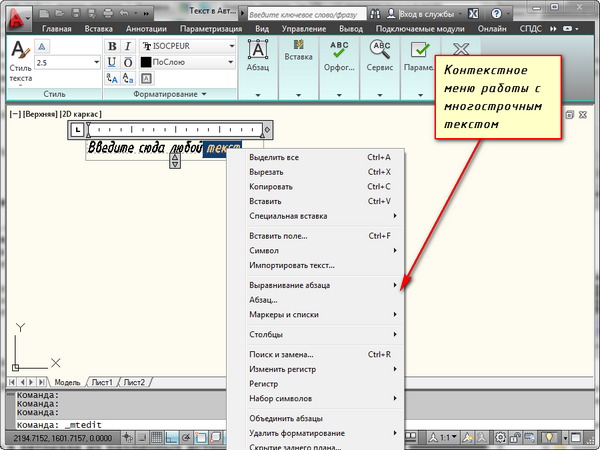Image resolution: width=600 pixels, height=450 pixels.
Task: Click Объединить абзацы in context menu
Action: click(324, 418)
